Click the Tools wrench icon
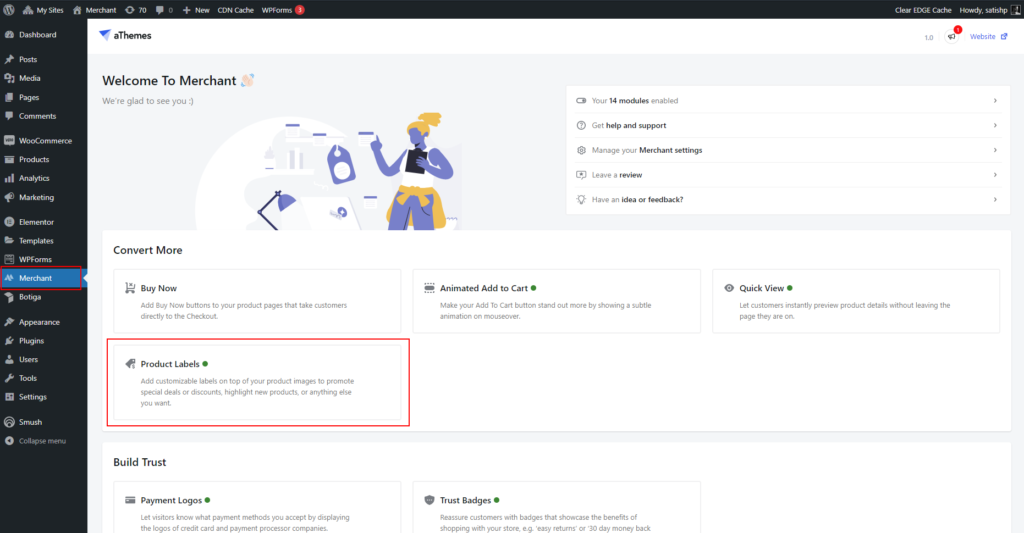The image size is (1024, 533). coord(9,378)
